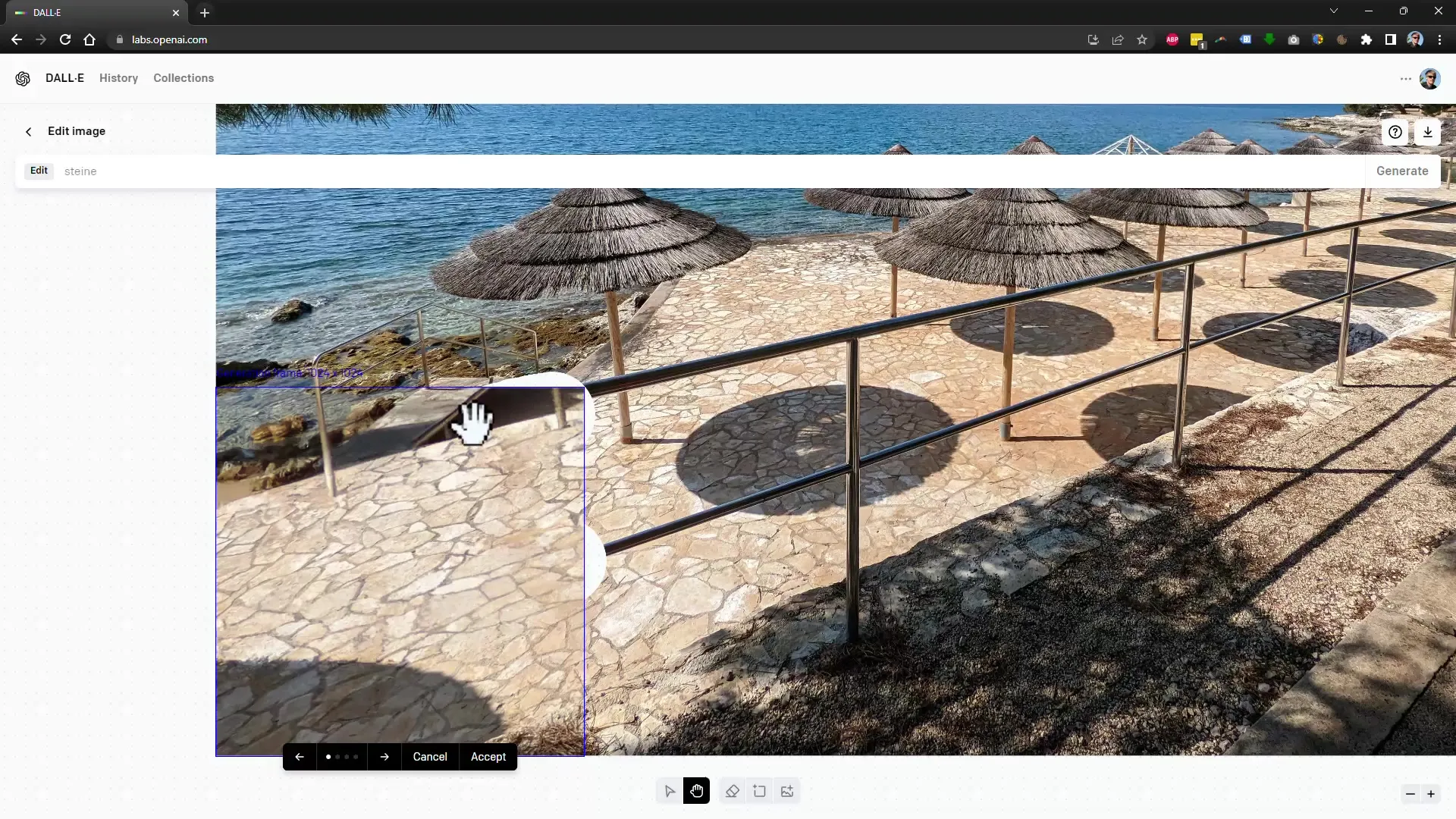Click the DALL-E home logo
The image size is (1456, 819).
(x=23, y=78)
